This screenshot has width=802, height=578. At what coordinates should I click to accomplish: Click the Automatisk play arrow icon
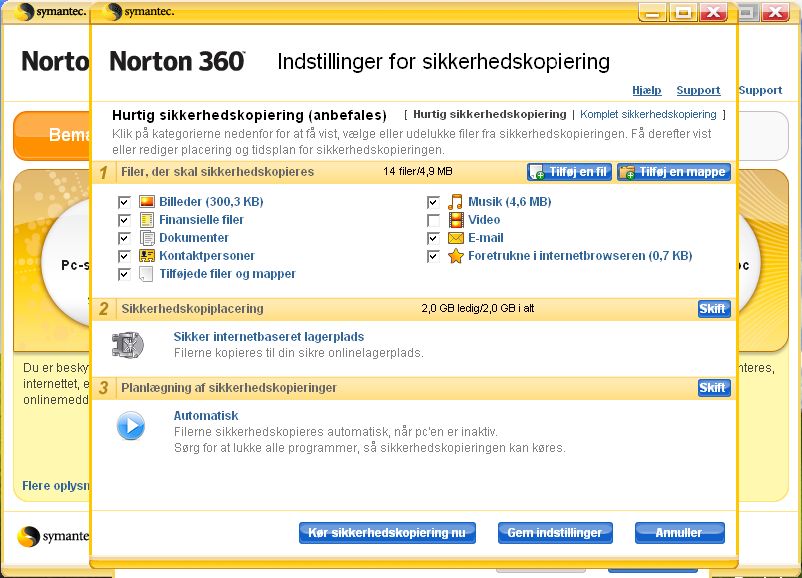pyautogui.click(x=130, y=426)
